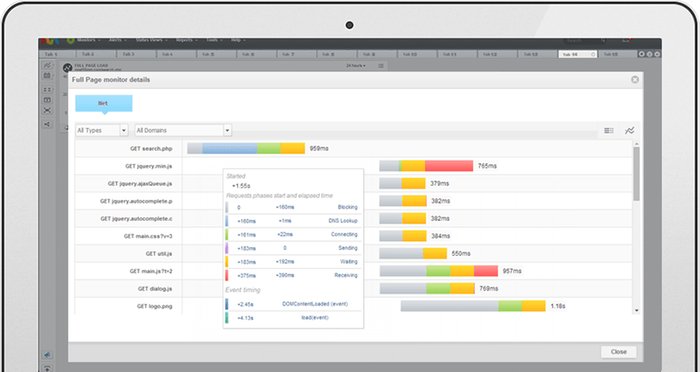Open the 24 hours time range dropdown
This screenshot has height=372, width=700.
[x=356, y=66]
